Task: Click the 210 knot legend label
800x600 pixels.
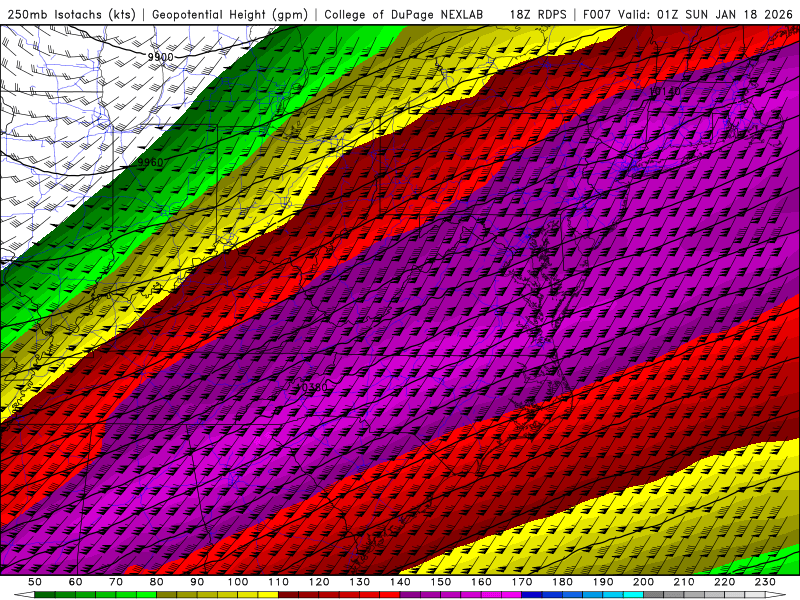Action: point(685,582)
